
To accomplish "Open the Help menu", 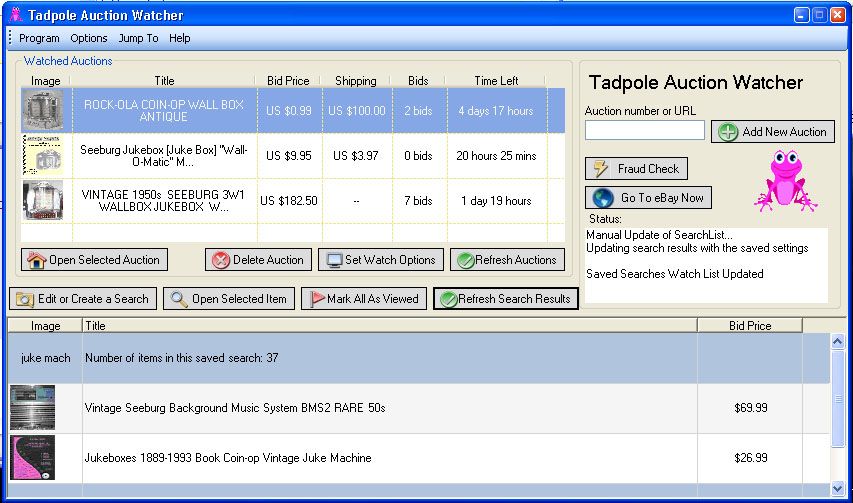I will (x=180, y=38).
